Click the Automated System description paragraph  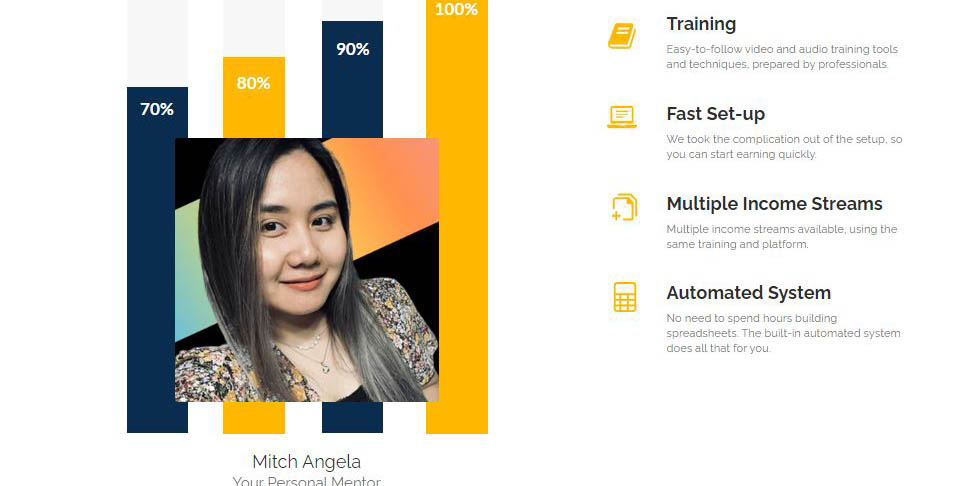pos(784,333)
